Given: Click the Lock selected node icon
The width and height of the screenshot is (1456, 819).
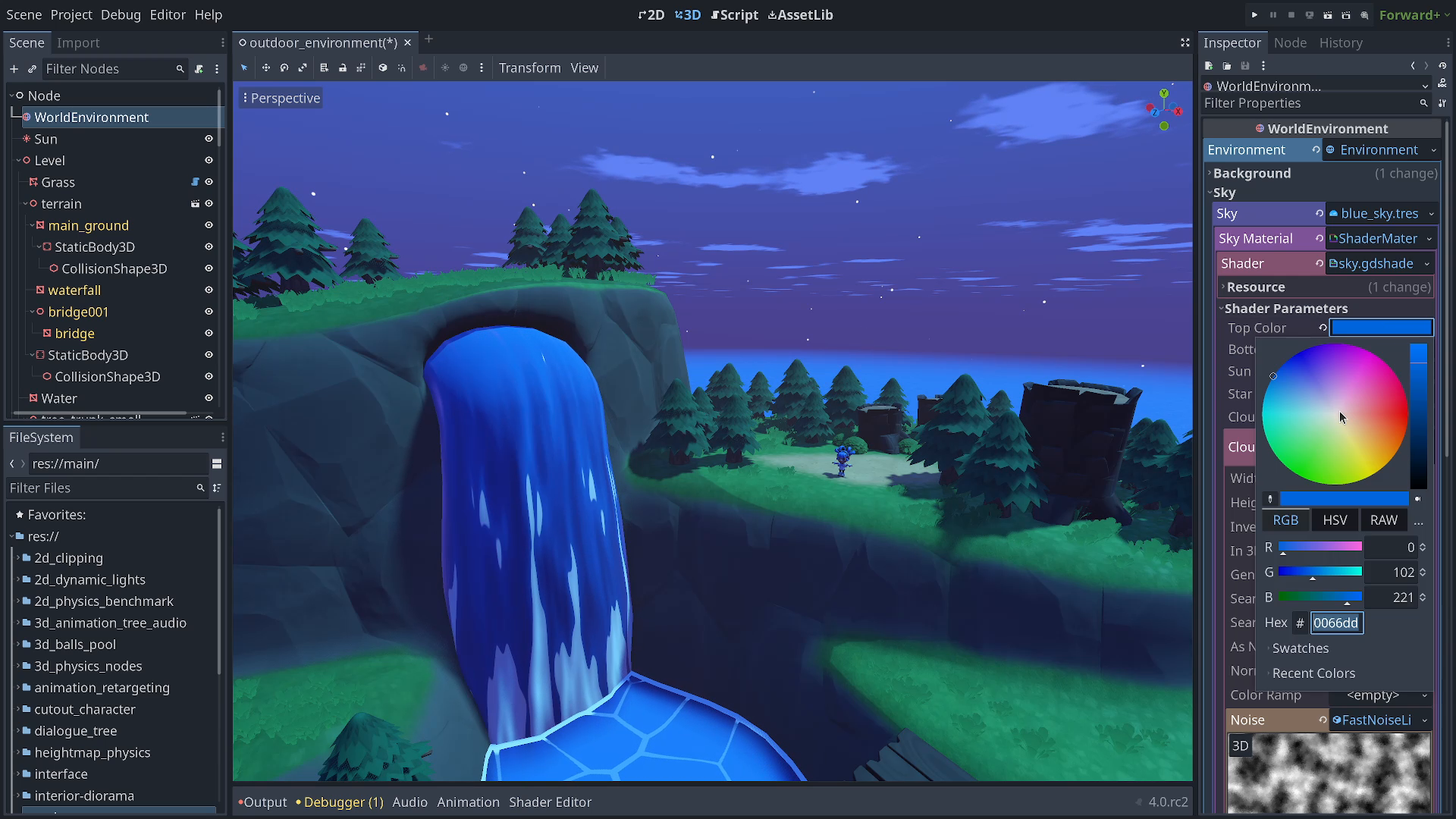Looking at the screenshot, I should 341,68.
